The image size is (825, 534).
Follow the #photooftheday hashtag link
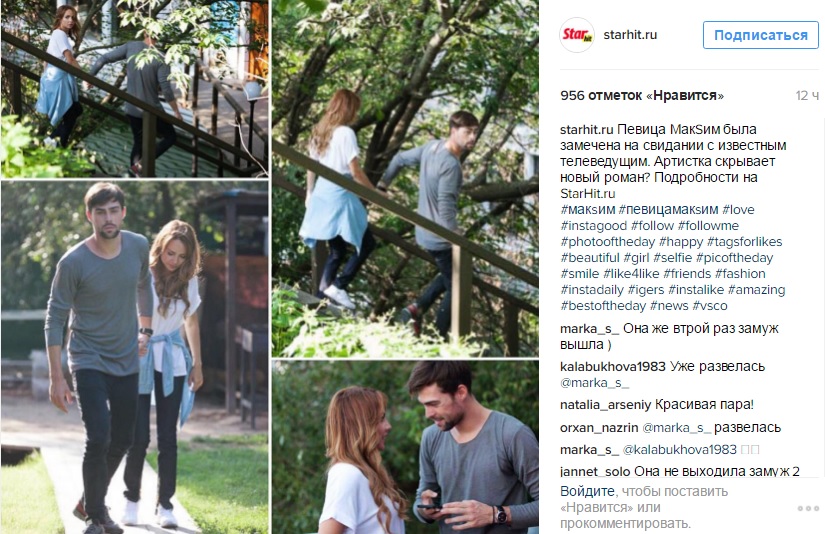[608, 241]
